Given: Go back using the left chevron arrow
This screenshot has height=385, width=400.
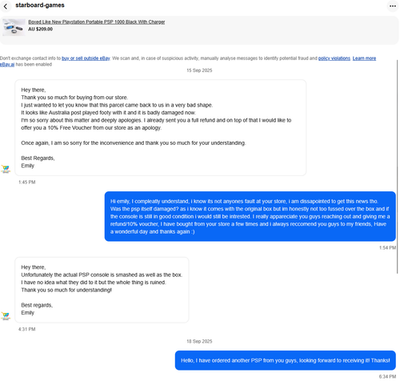Looking at the screenshot, I should pyautogui.click(x=6, y=6).
